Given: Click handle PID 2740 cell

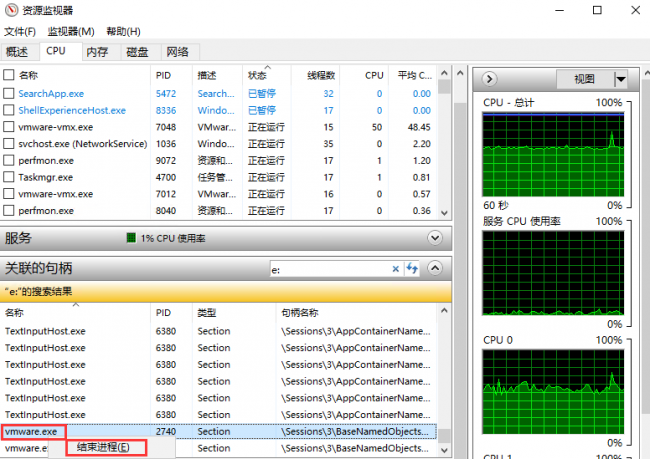Looking at the screenshot, I should 166,431.
